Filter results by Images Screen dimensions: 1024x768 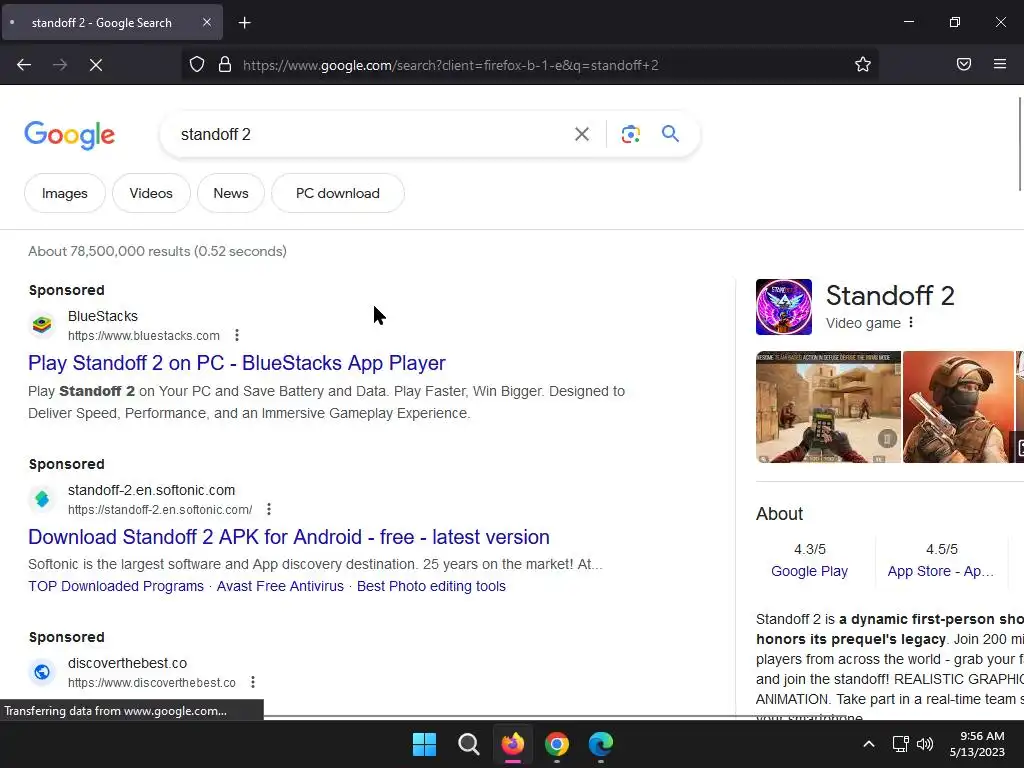[65, 193]
